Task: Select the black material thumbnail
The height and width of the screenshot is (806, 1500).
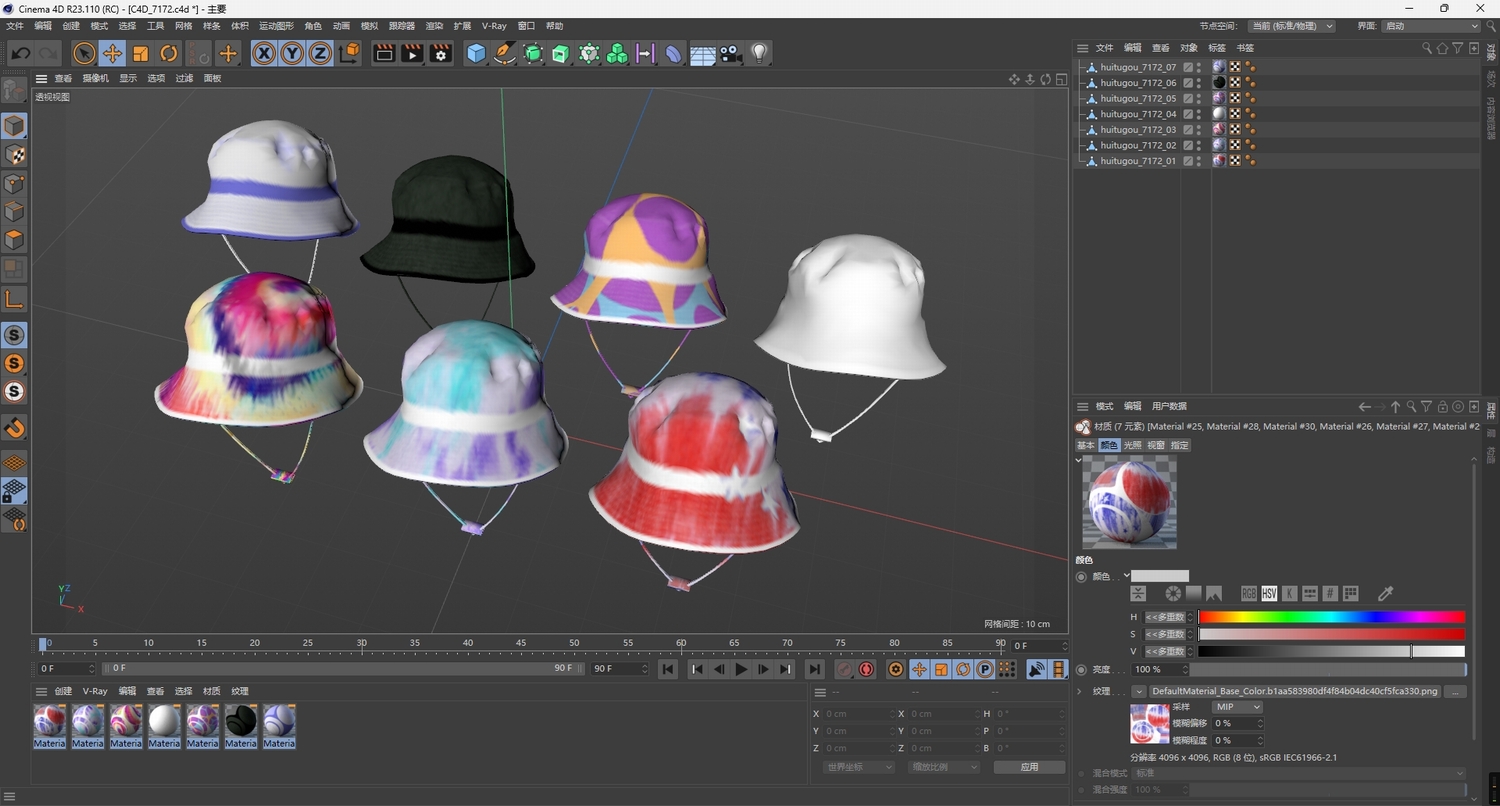Action: pos(240,721)
